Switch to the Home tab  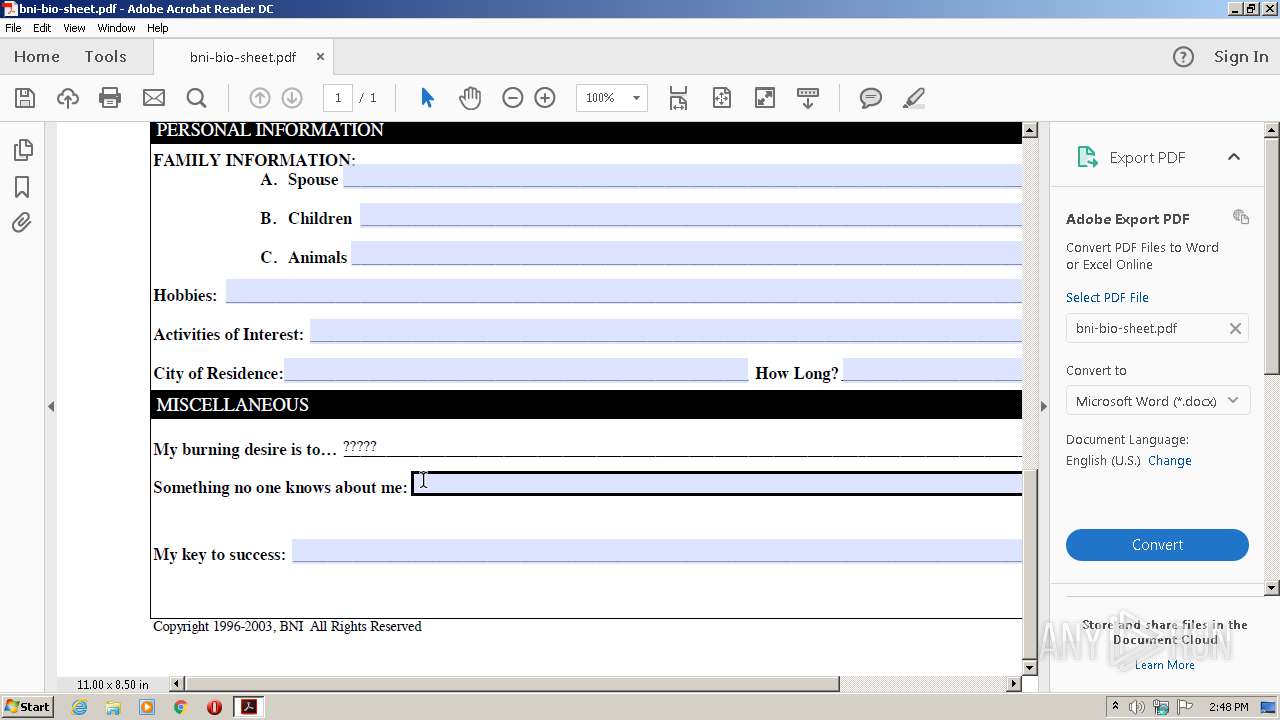(x=37, y=57)
